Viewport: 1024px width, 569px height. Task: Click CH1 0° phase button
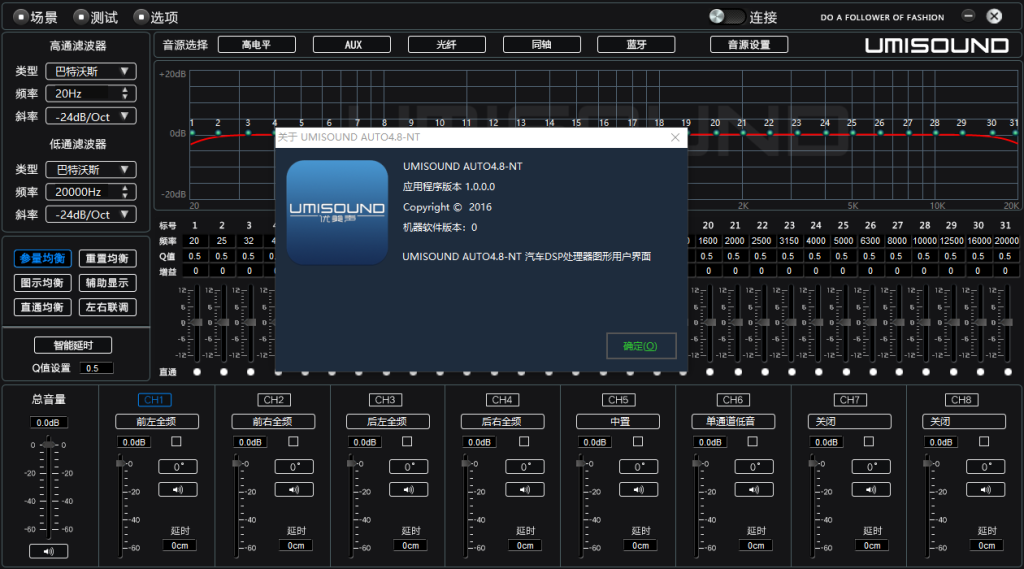click(x=178, y=466)
